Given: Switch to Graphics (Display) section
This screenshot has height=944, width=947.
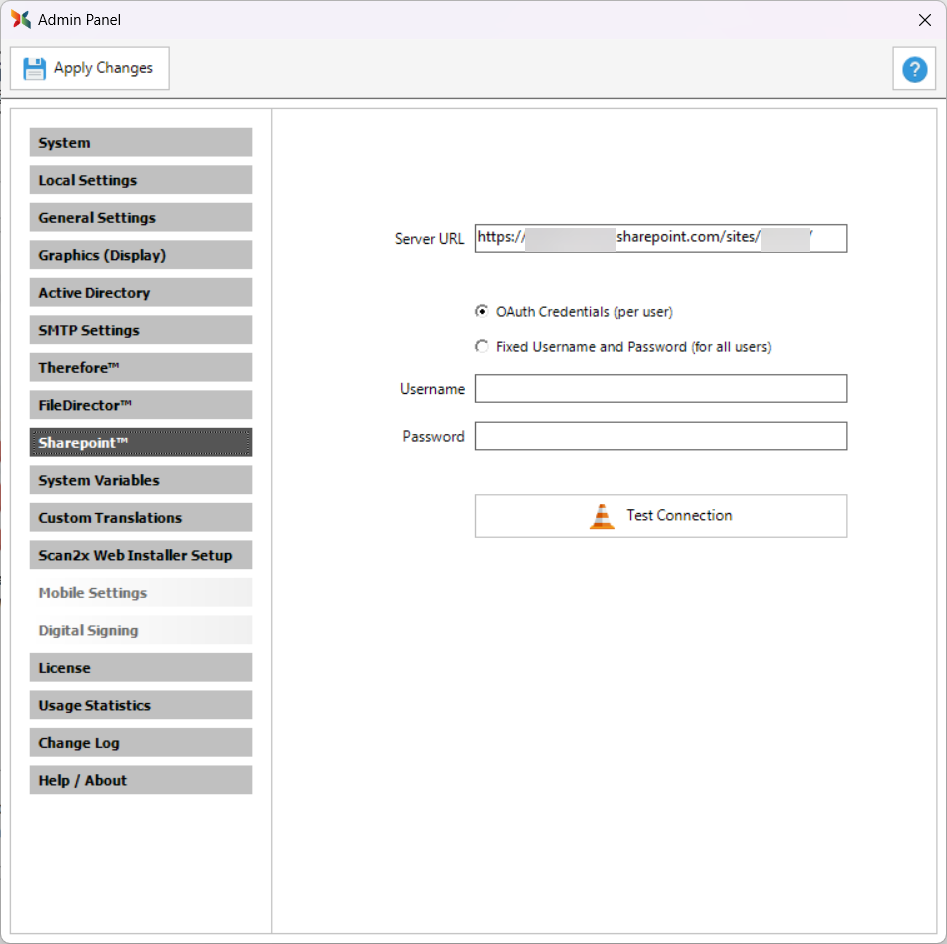Looking at the screenshot, I should tap(141, 255).
